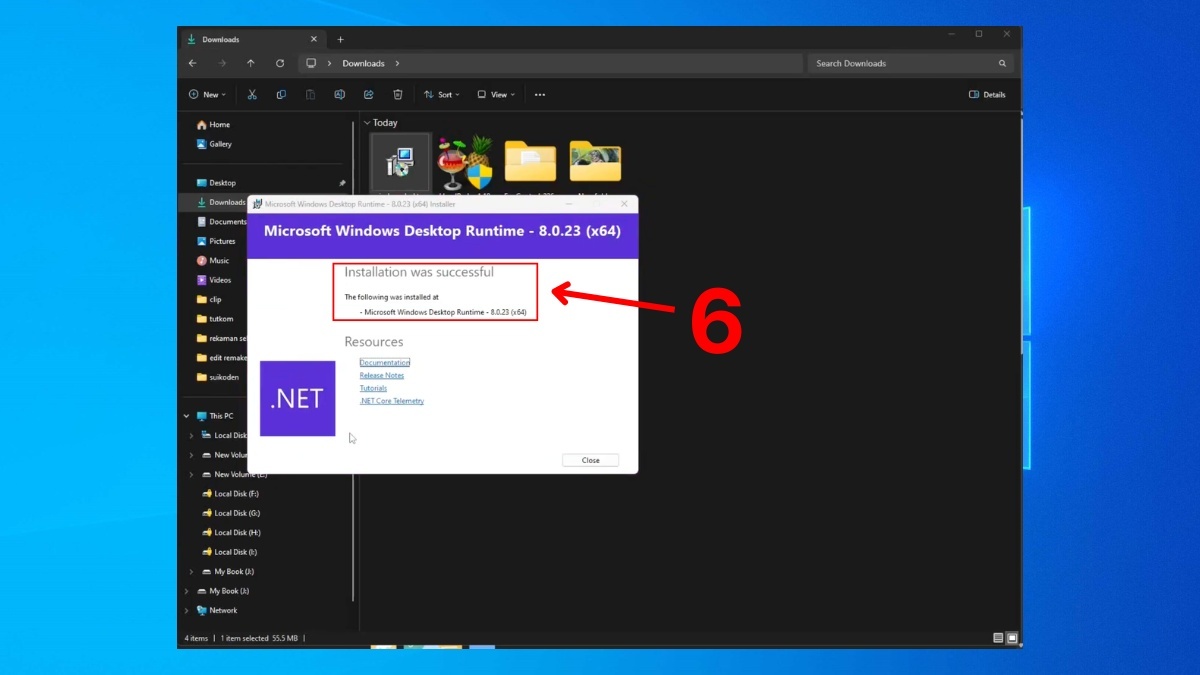Click the Rename icon in Explorer toolbar

pos(339,94)
